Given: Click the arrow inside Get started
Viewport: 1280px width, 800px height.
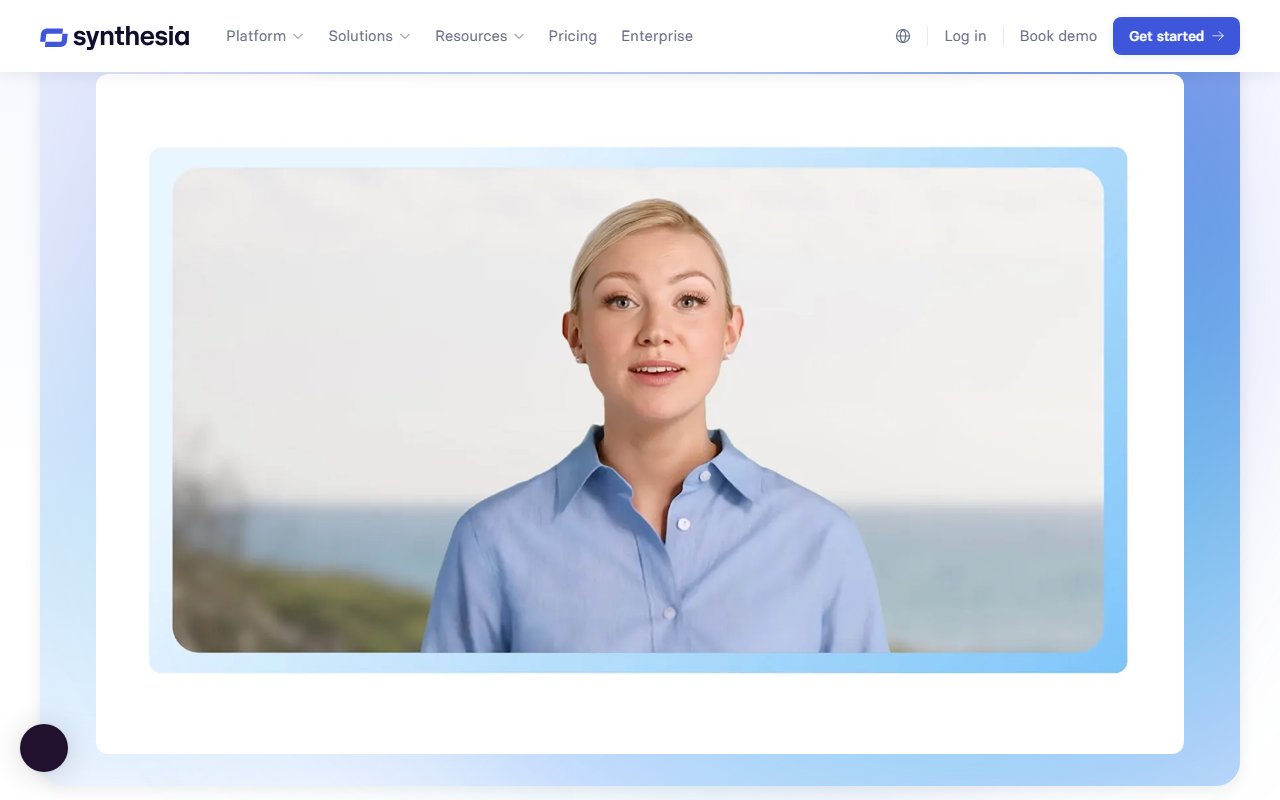Looking at the screenshot, I should point(1218,36).
